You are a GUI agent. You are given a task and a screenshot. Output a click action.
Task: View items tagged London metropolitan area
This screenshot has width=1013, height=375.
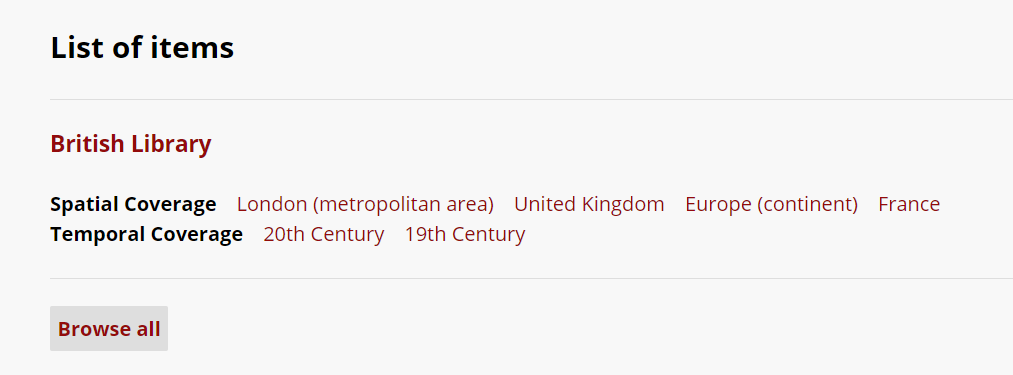click(x=365, y=204)
